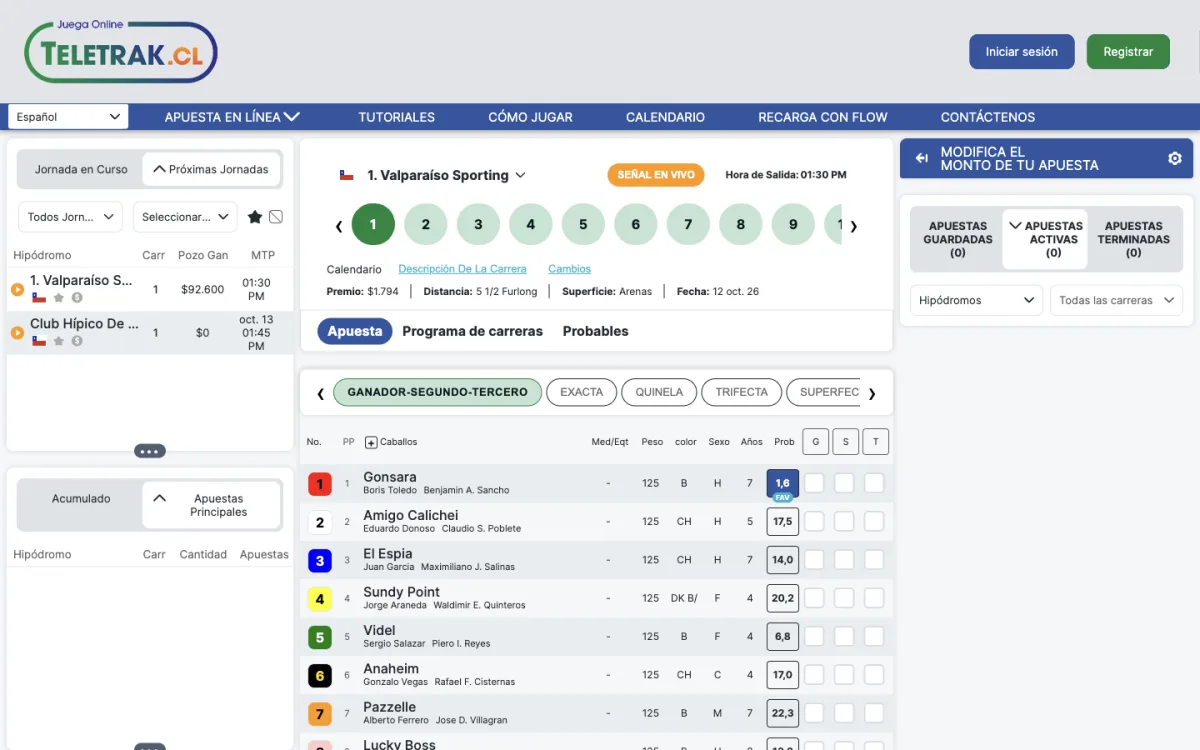1200x750 pixels.
Task: Click the crossed-square icon beside favorites star
Action: [277, 217]
